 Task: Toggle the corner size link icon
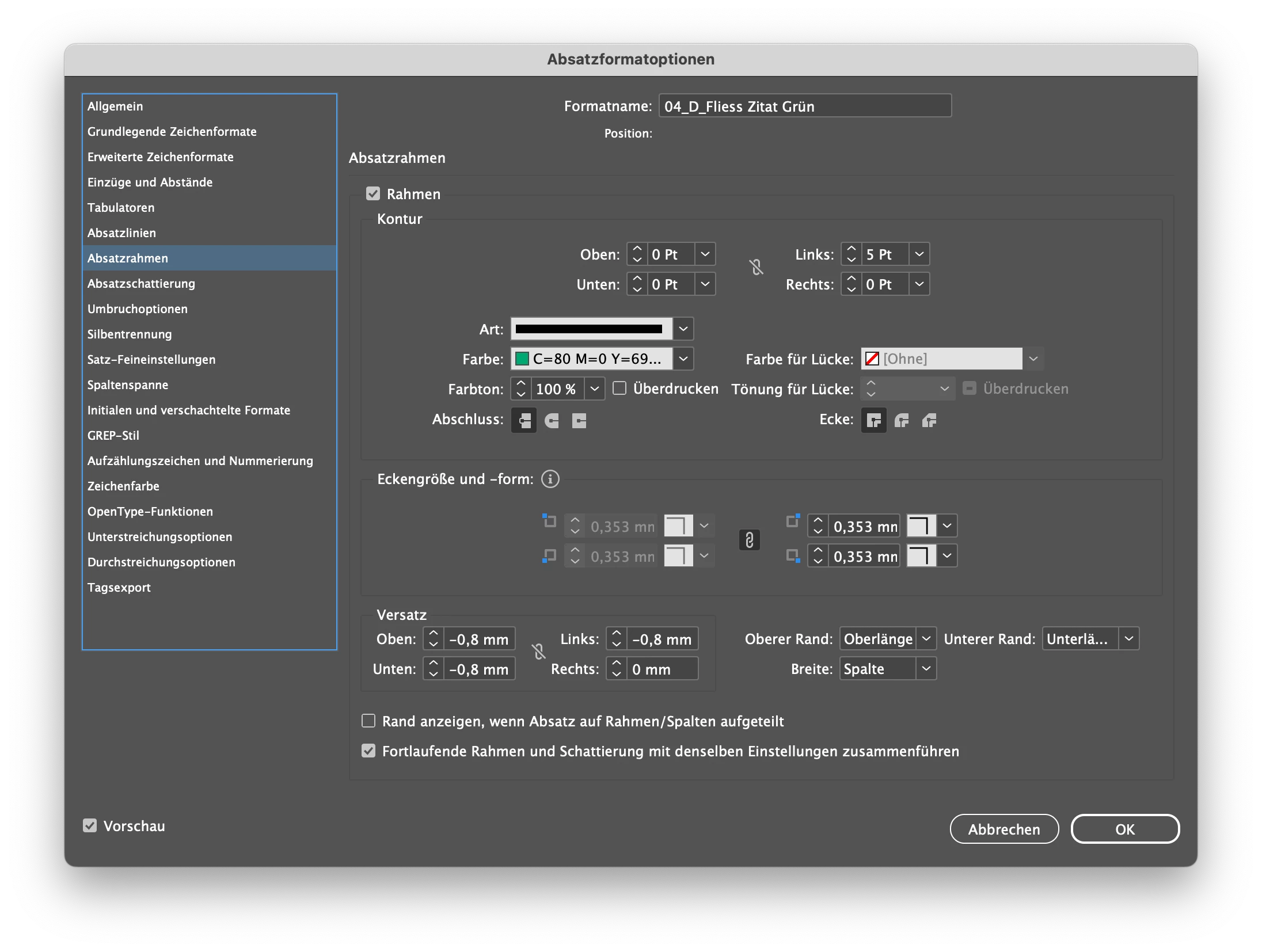pos(749,540)
